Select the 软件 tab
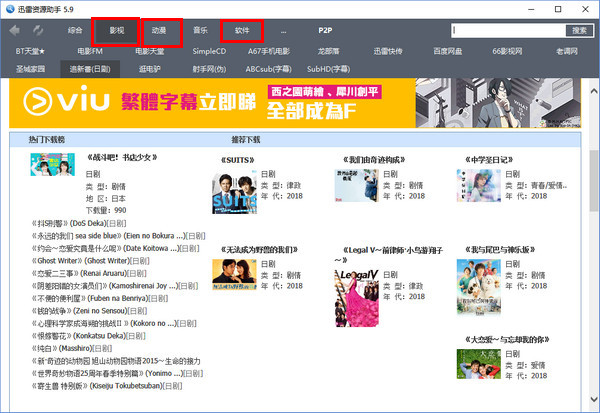This screenshot has width=600, height=413. click(x=242, y=30)
